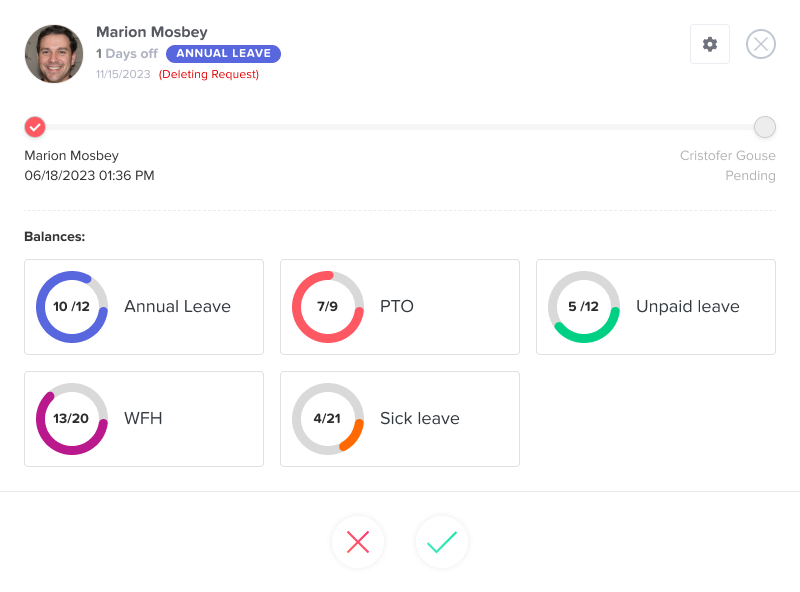Open the settings gear menu
800x592 pixels.
[710, 44]
